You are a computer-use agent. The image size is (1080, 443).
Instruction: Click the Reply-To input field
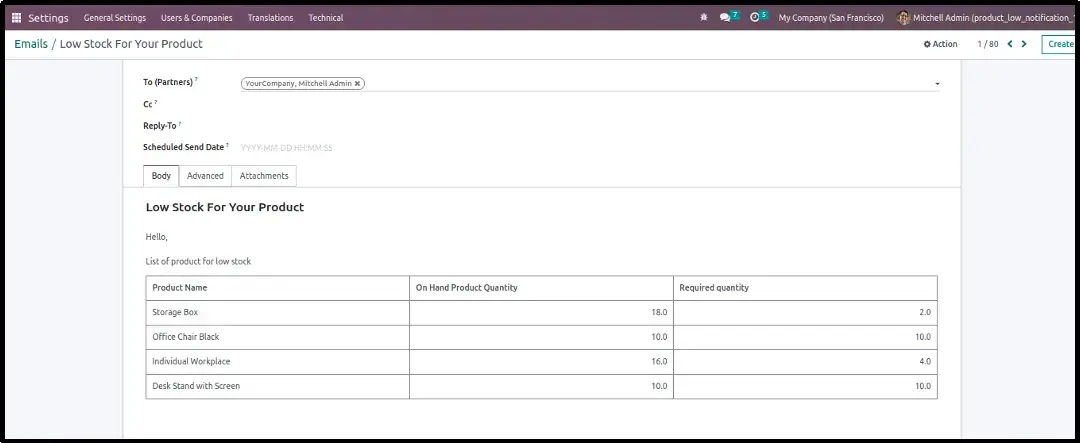coord(590,125)
